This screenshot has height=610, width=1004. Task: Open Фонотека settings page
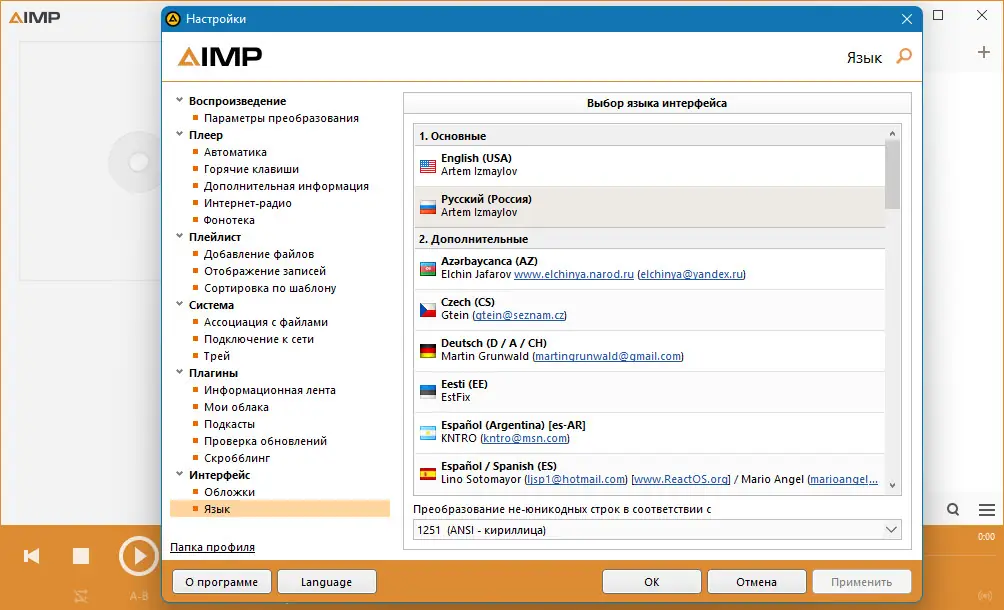tap(229, 220)
